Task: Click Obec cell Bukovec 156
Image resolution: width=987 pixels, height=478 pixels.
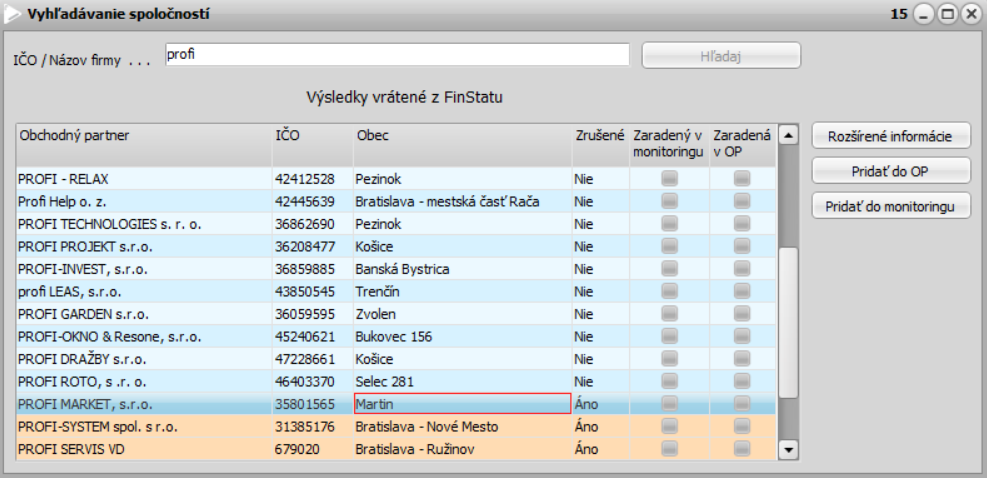Action: [x=463, y=337]
